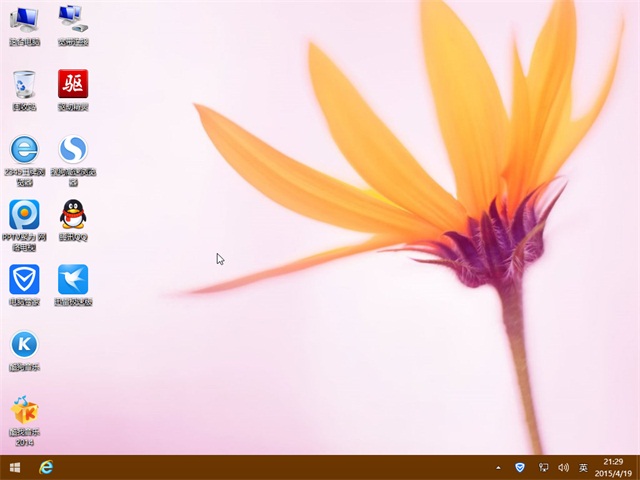Select the Recycle Bin icon

pos(24,84)
